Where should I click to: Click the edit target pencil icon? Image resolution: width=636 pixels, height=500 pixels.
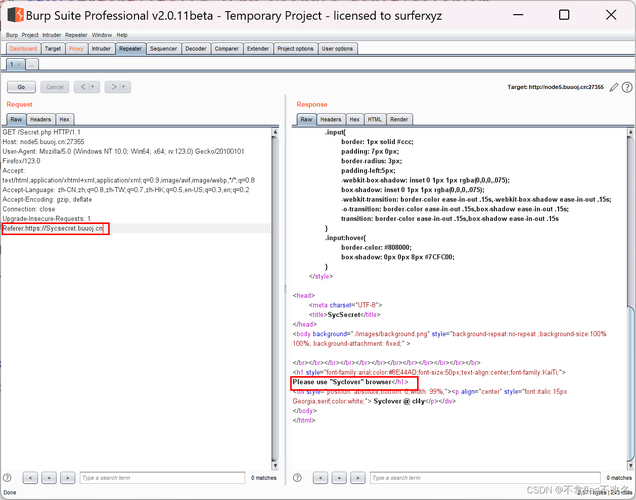tap(614, 87)
